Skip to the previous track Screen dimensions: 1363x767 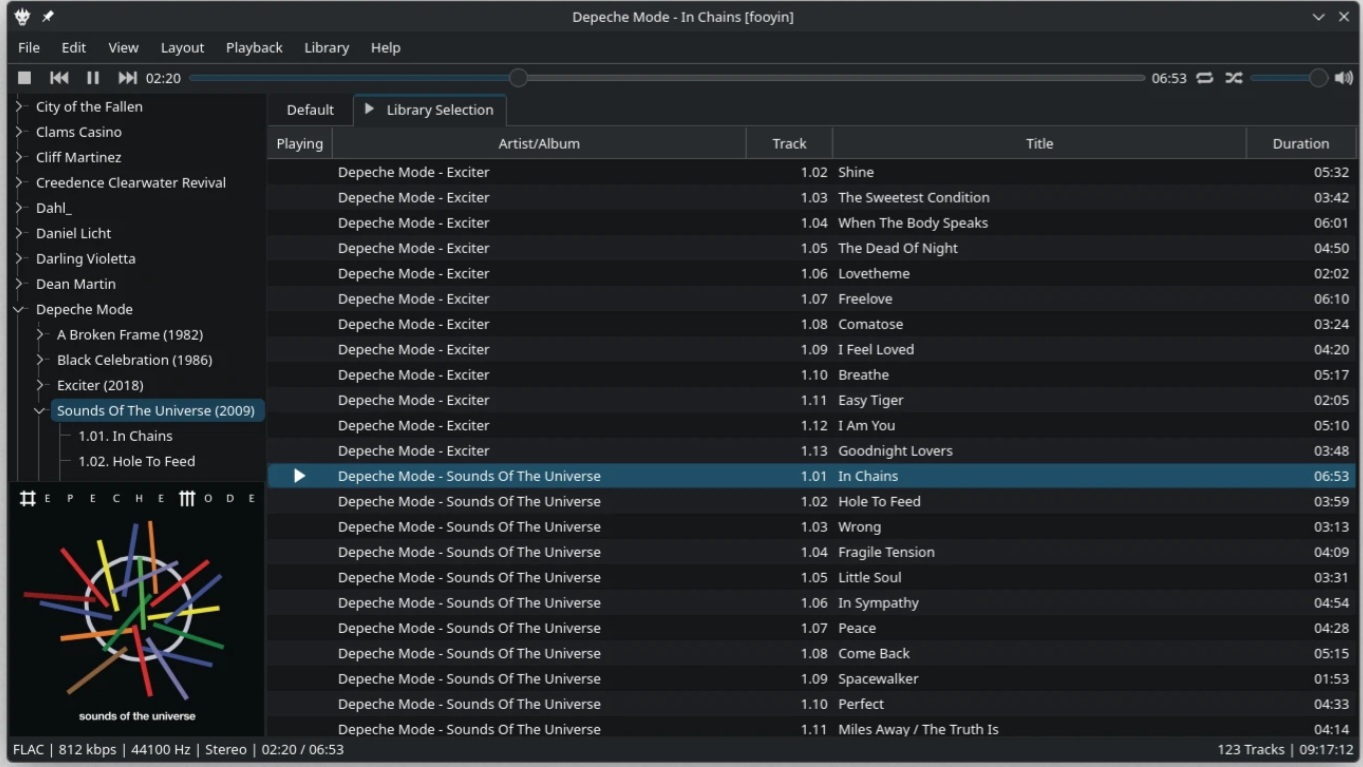[x=59, y=78]
